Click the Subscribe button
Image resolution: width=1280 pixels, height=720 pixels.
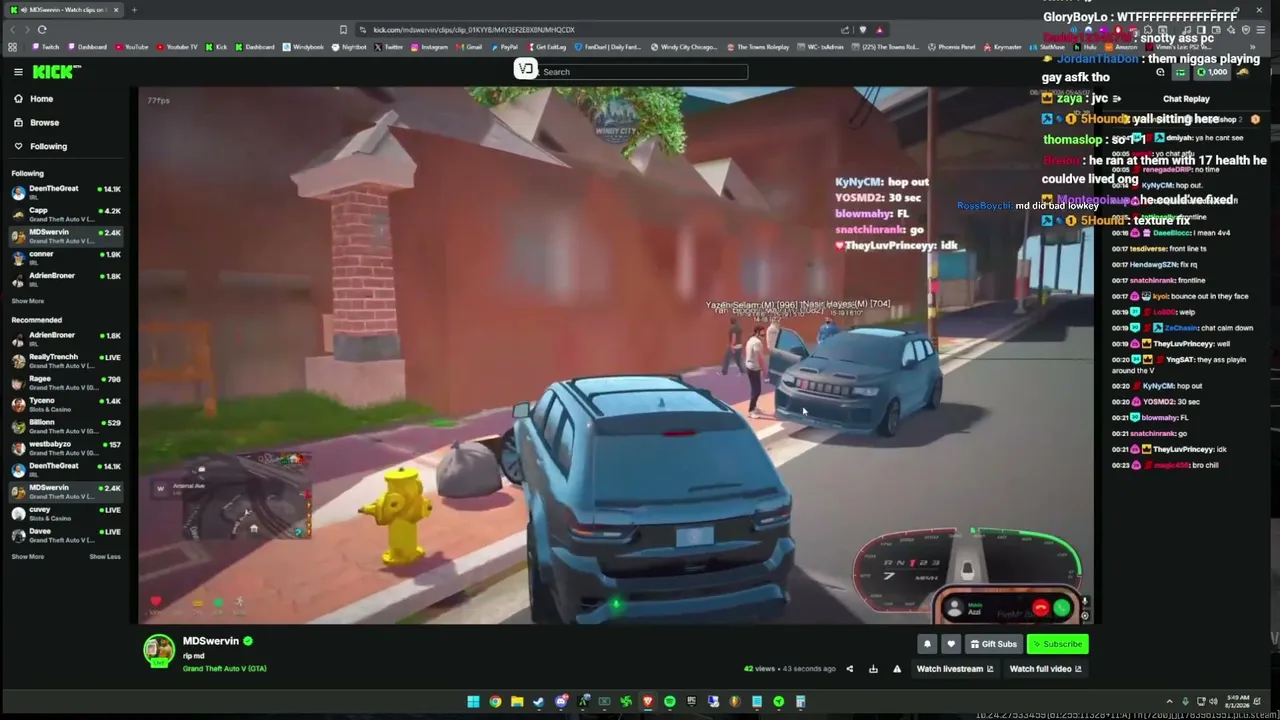[1057, 644]
